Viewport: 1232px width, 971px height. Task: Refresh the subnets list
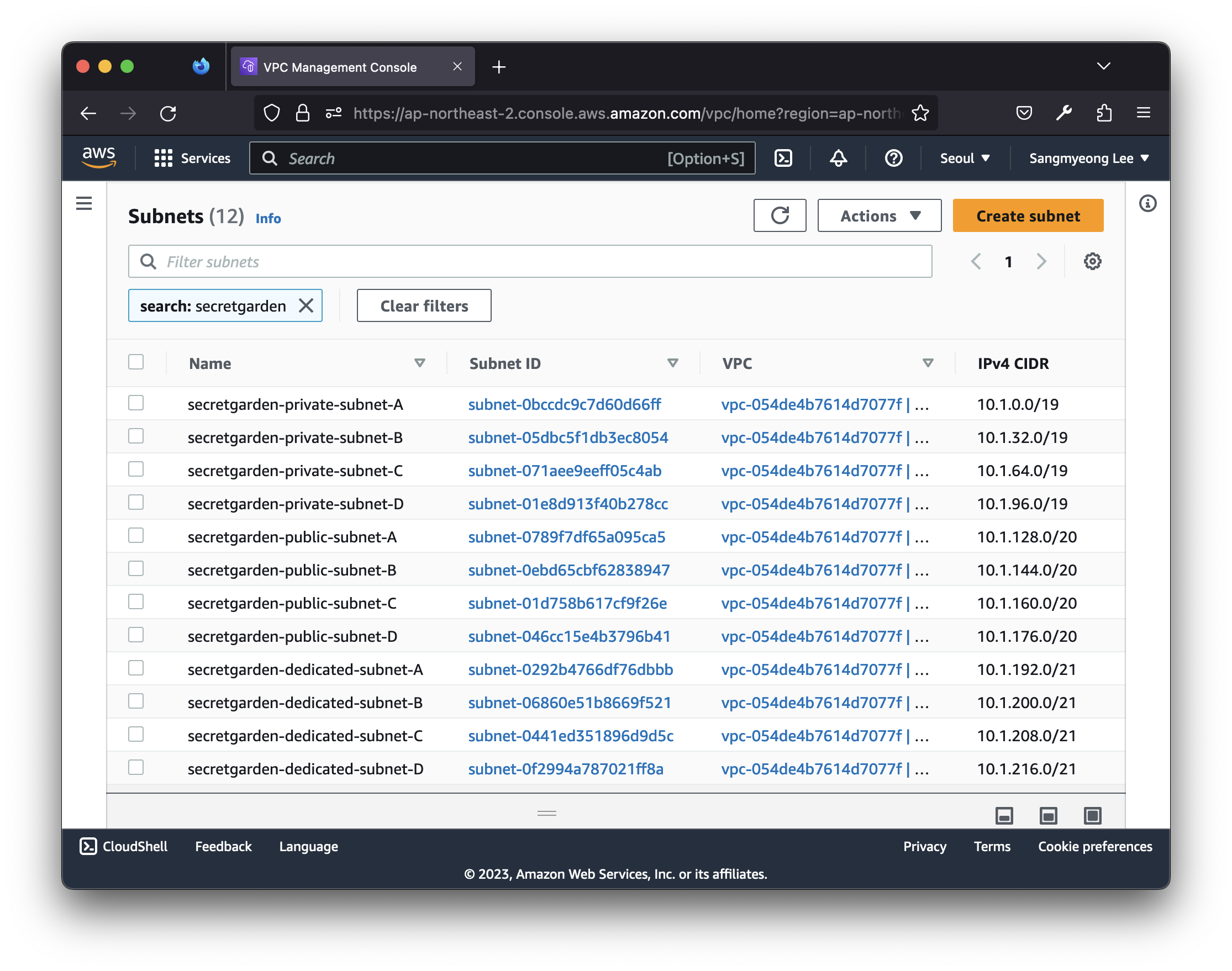click(780, 215)
